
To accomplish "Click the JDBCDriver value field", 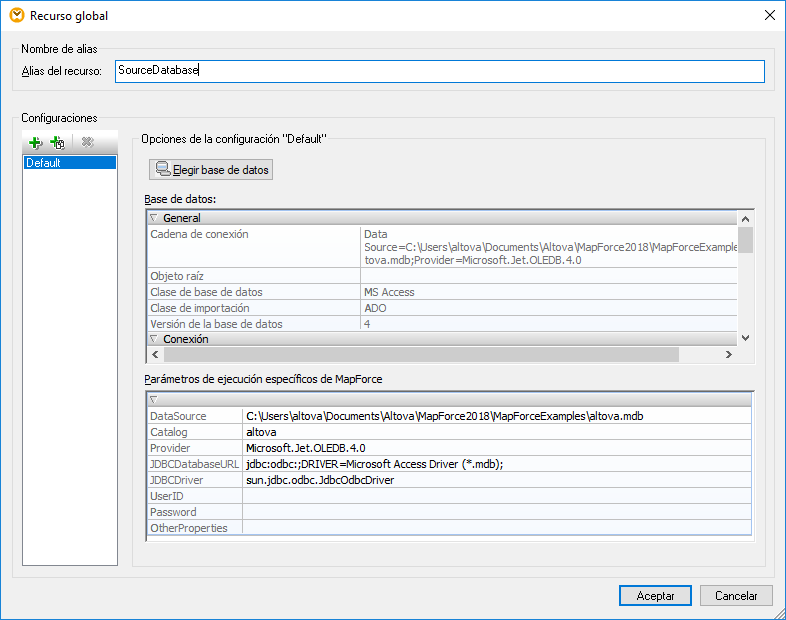I will pos(497,480).
